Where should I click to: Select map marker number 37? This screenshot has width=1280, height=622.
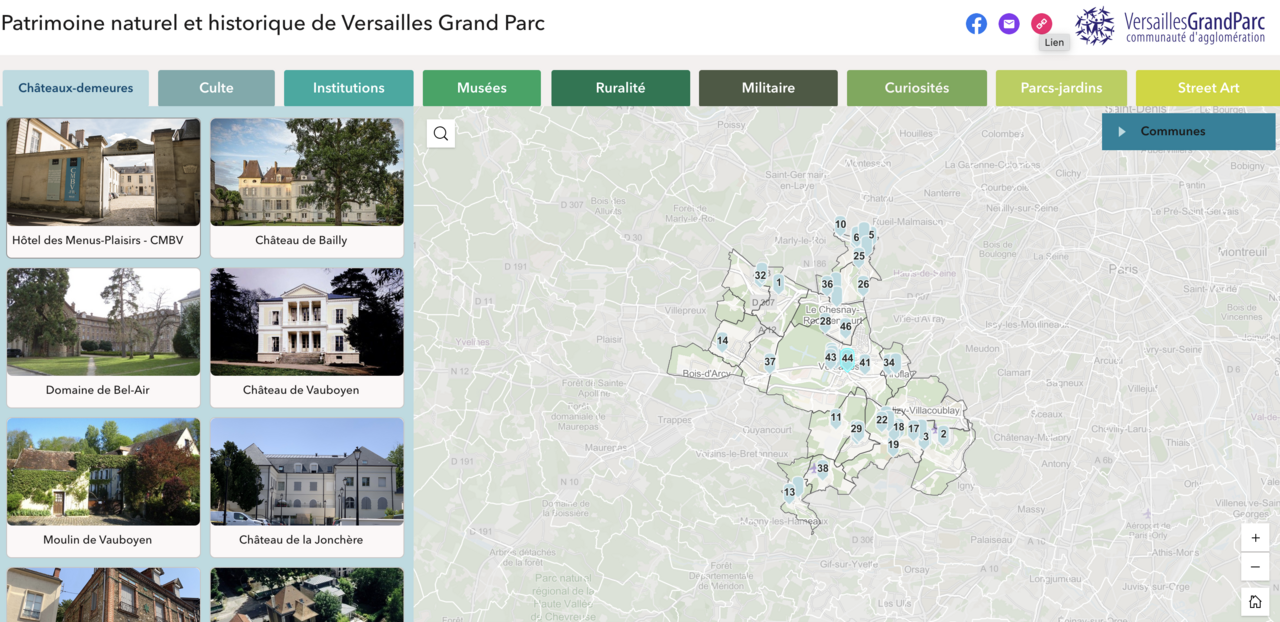pyautogui.click(x=770, y=362)
